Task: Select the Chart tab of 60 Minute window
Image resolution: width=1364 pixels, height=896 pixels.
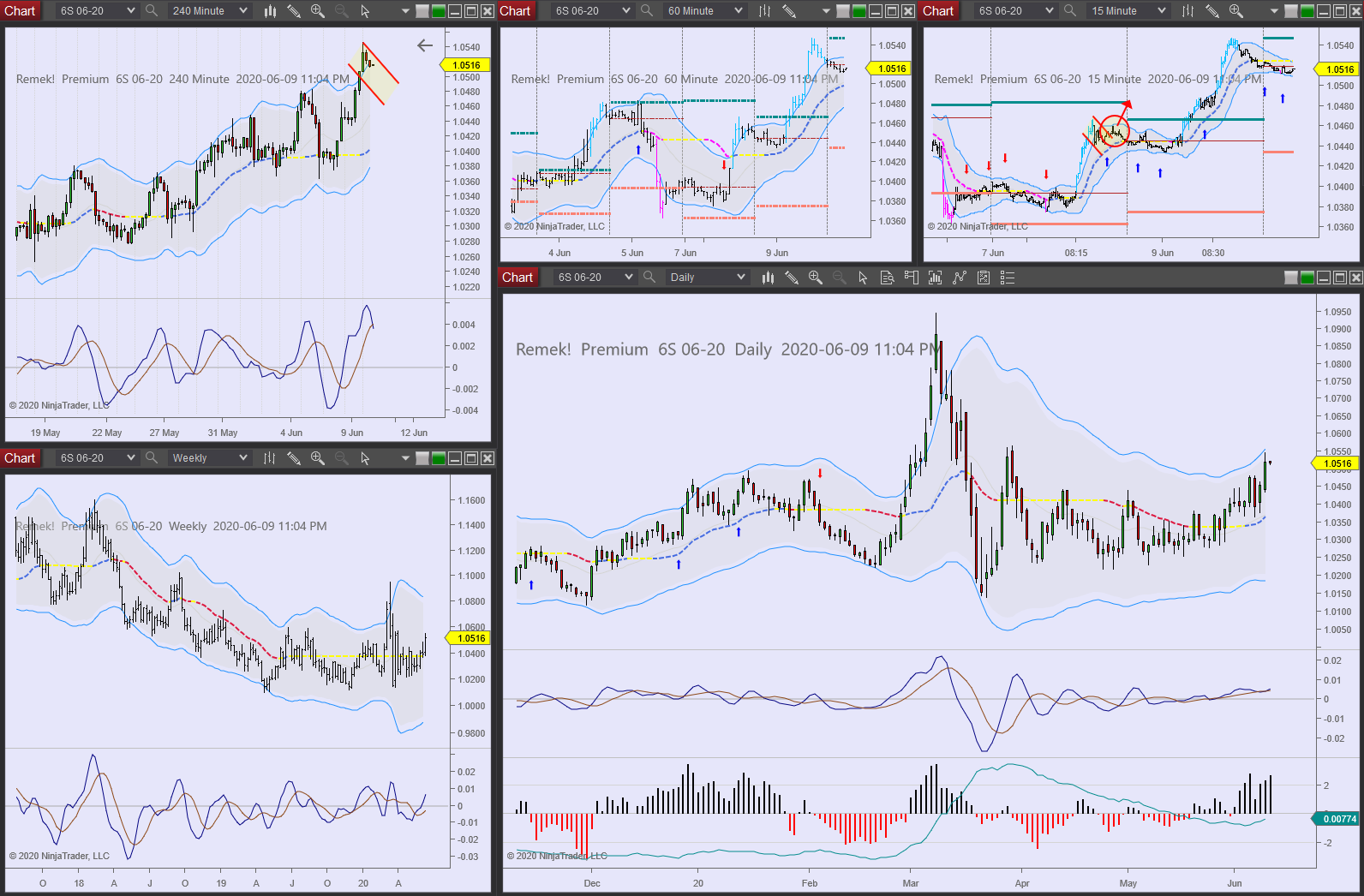Action: pos(515,11)
